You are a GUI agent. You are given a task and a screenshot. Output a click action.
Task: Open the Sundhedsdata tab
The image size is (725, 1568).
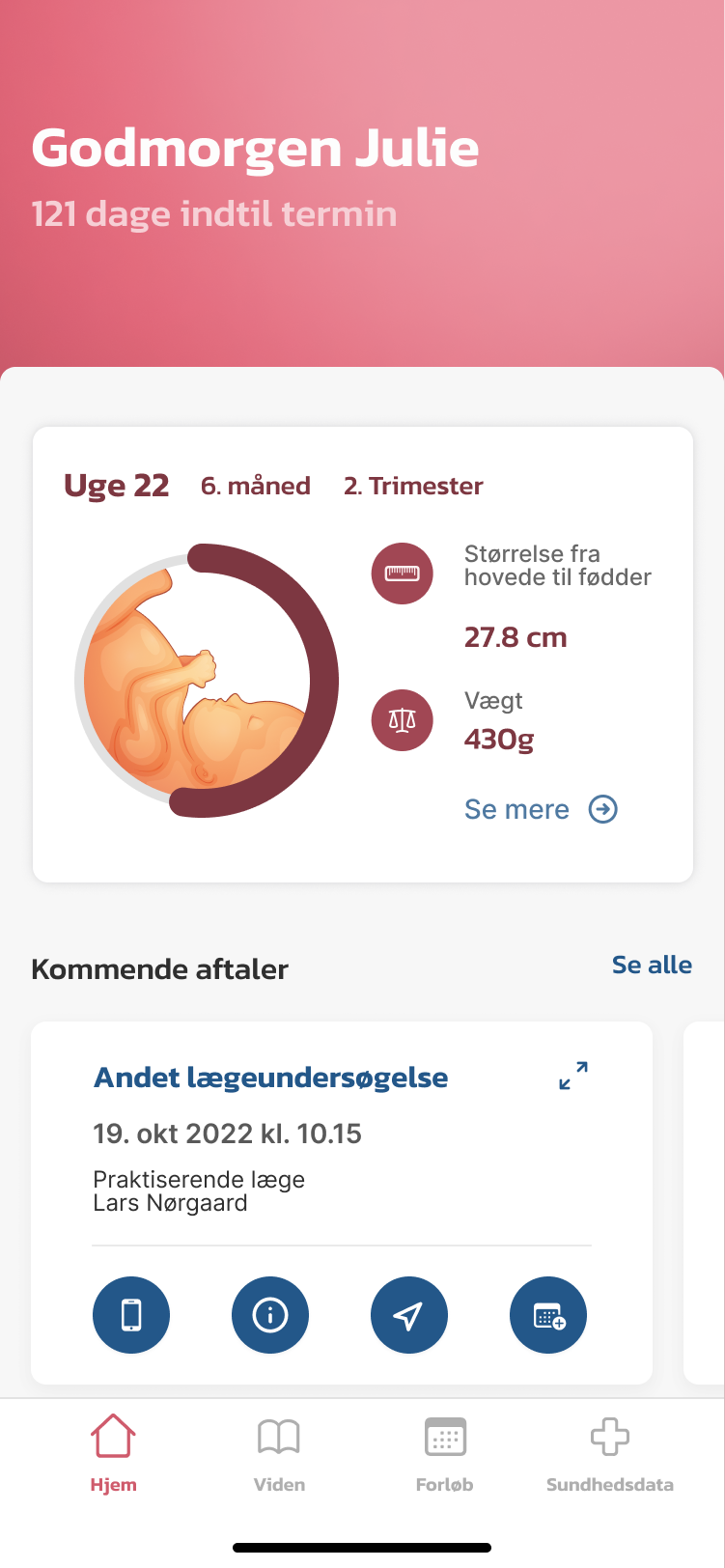(610, 1452)
